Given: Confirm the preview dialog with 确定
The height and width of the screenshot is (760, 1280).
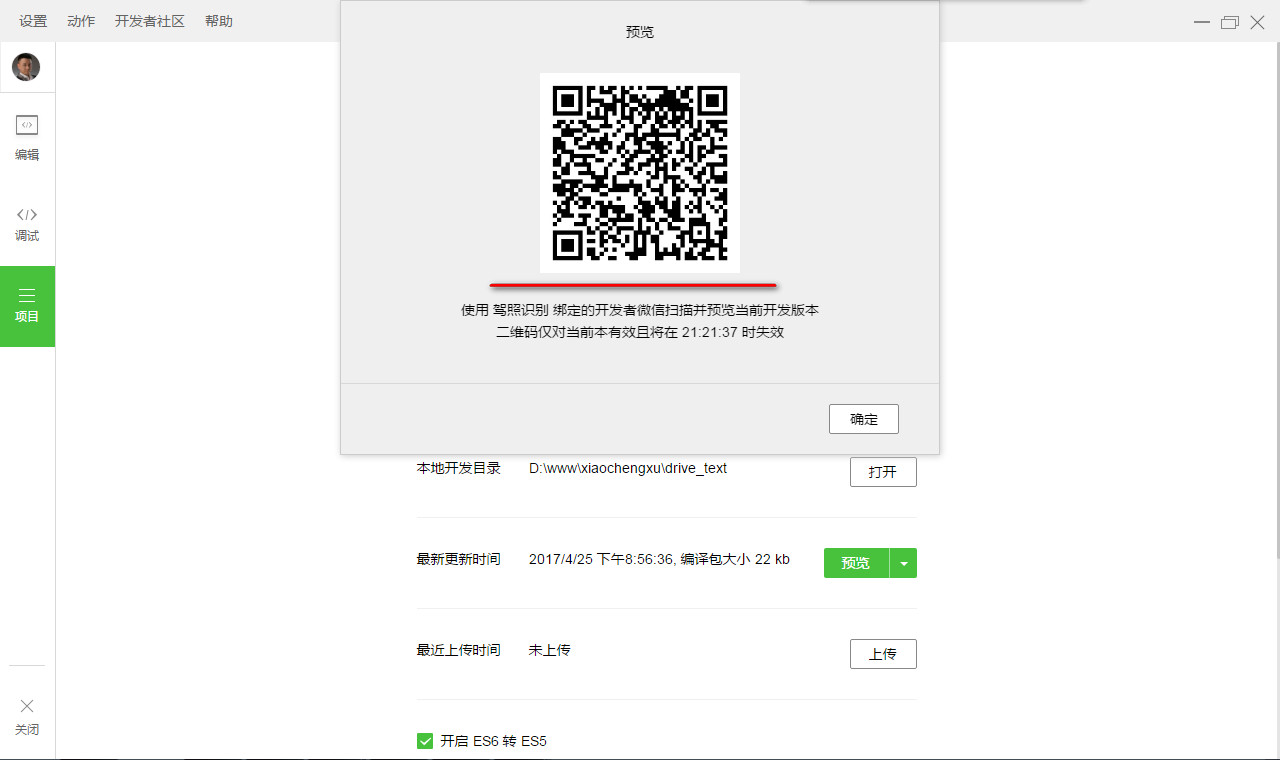Looking at the screenshot, I should pyautogui.click(x=864, y=419).
